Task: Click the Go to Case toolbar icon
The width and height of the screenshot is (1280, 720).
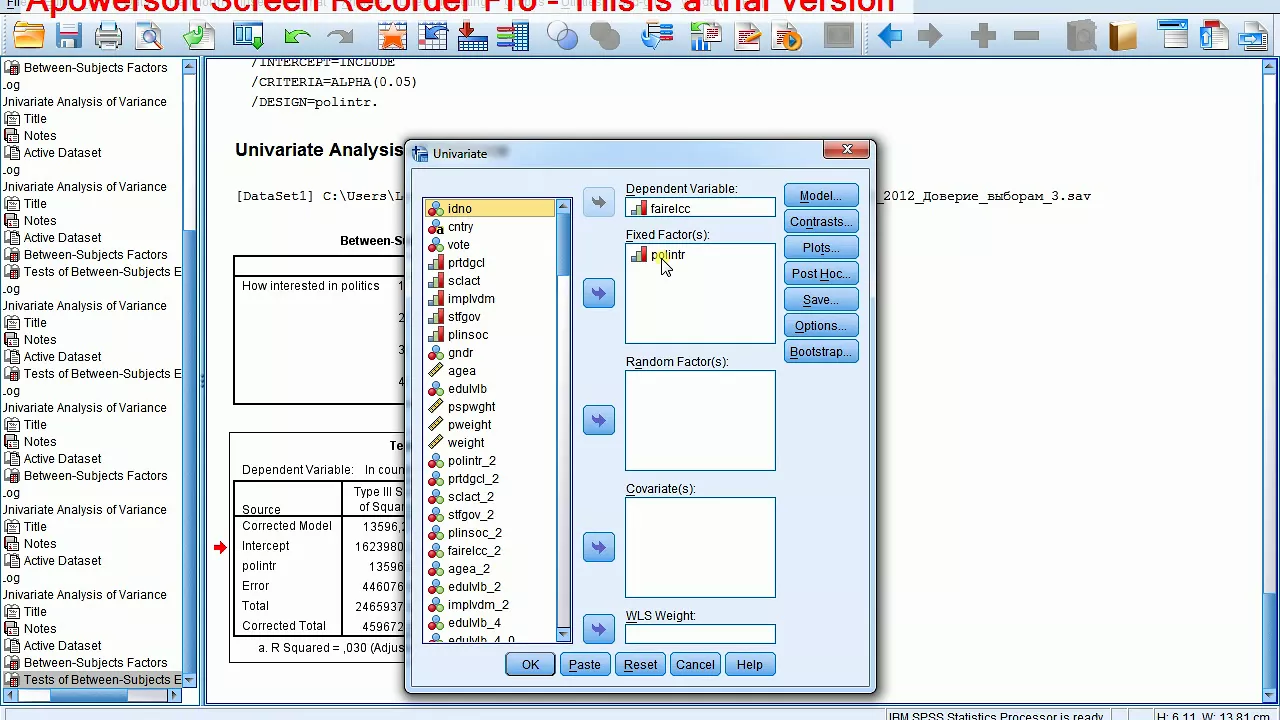Action: pyautogui.click(x=432, y=37)
